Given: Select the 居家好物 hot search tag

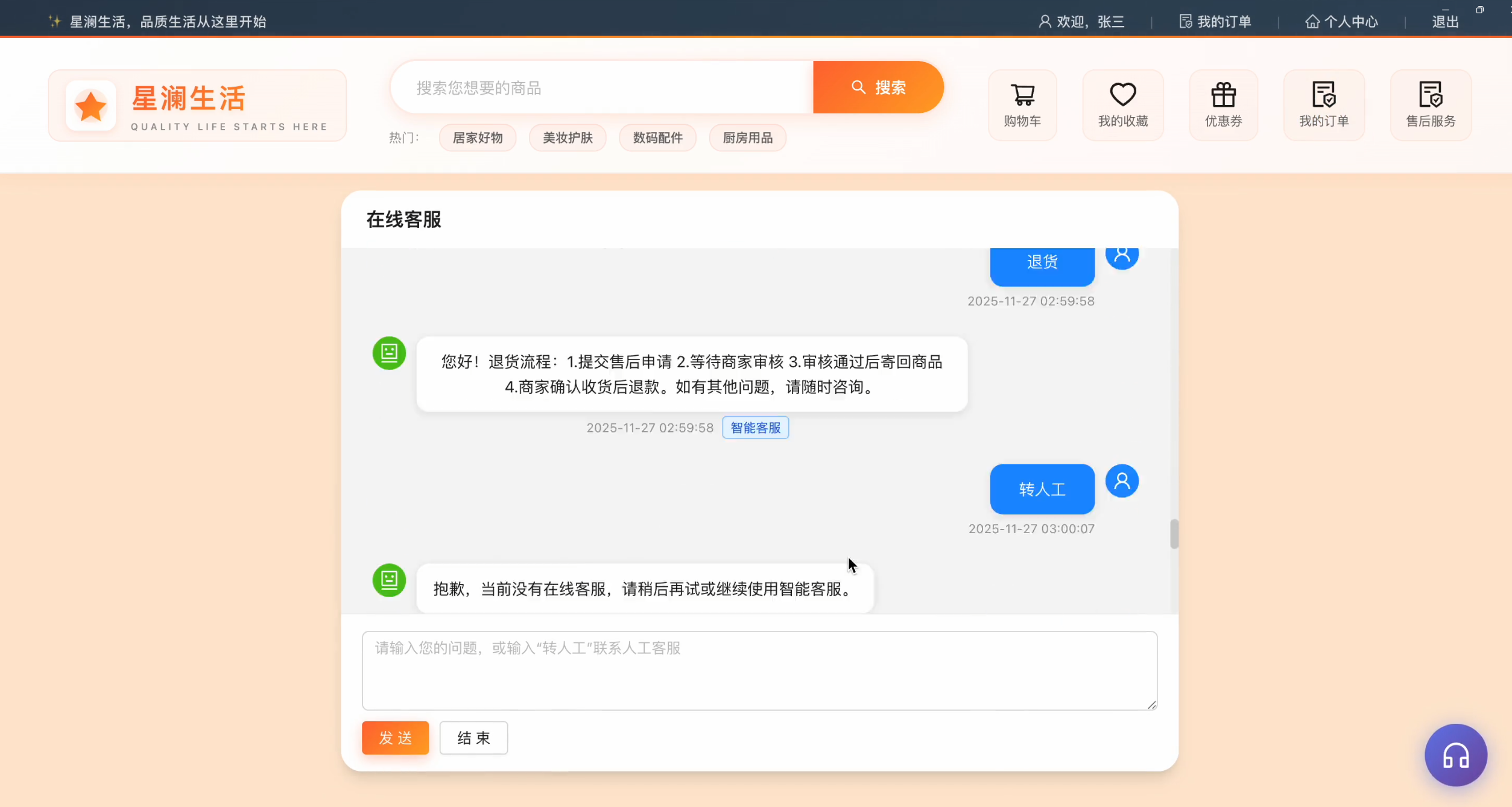Looking at the screenshot, I should (478, 138).
